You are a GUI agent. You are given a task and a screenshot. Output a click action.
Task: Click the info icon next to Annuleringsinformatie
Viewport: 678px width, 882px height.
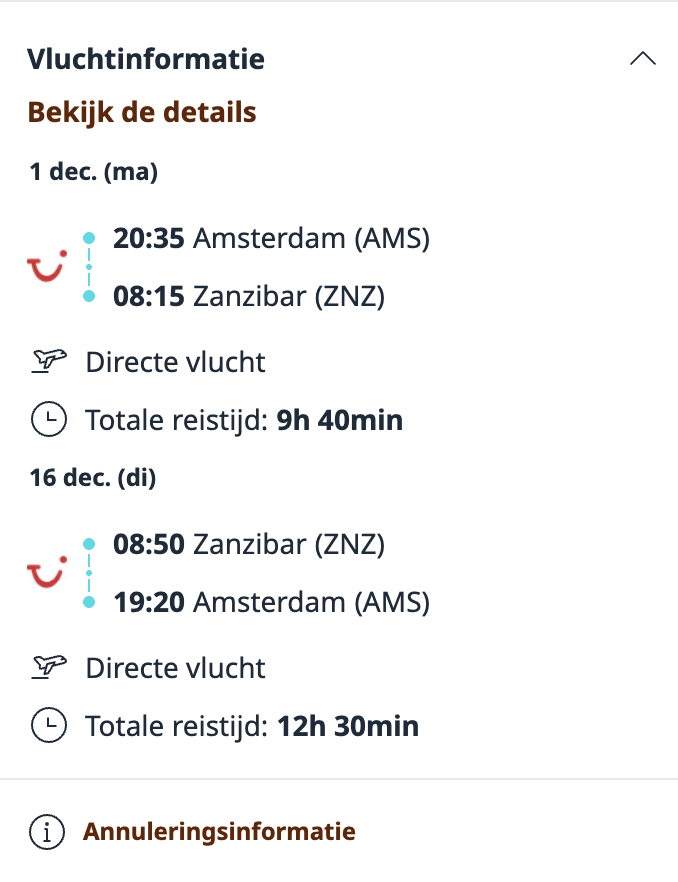pos(48,830)
